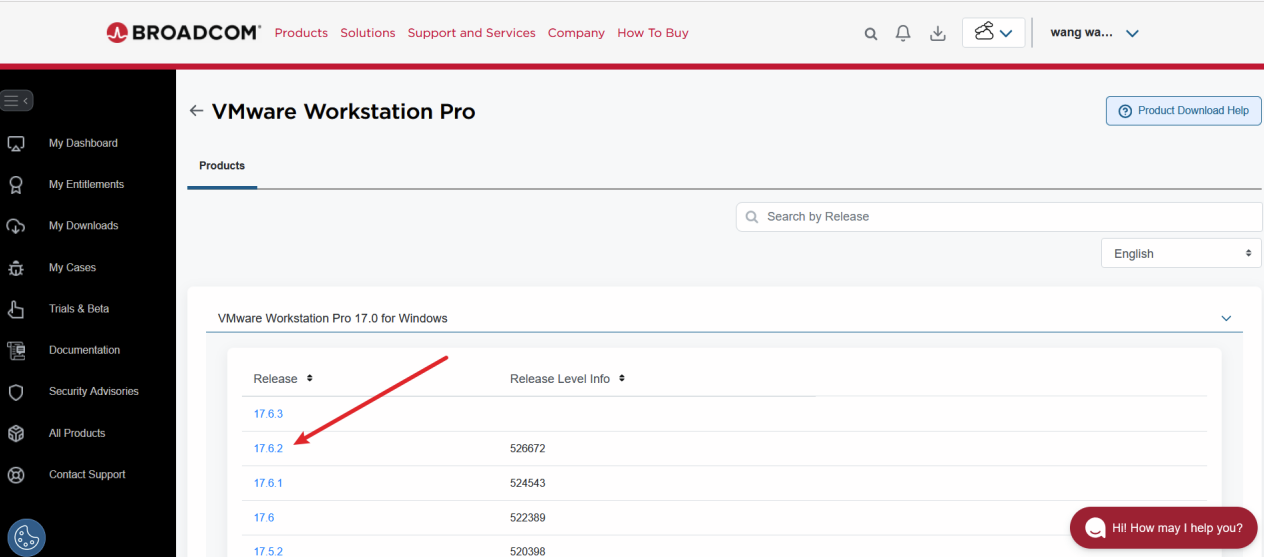Click the Release Level Info column header

click(x=560, y=379)
